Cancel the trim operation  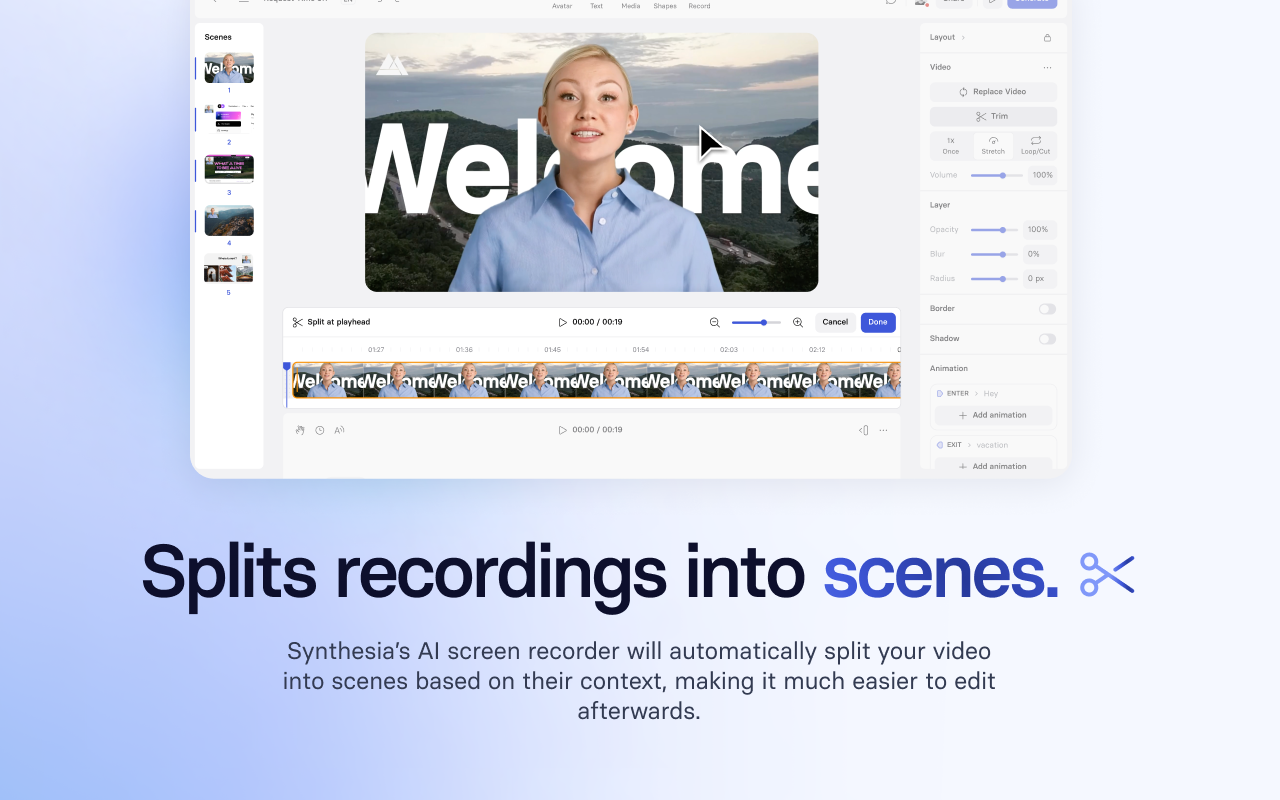click(x=835, y=322)
